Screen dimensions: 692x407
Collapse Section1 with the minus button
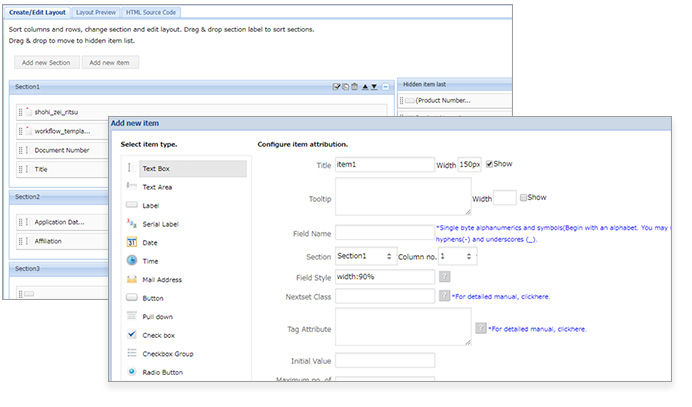click(386, 87)
